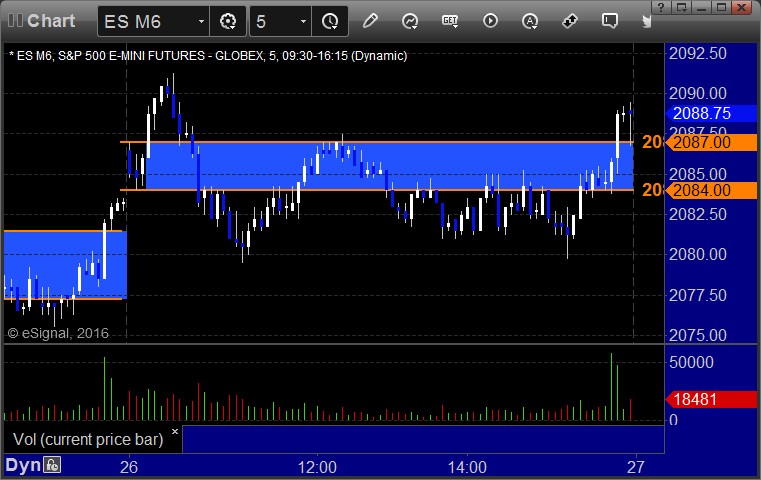Toggle the lock icon beside Dyn
The height and width of the screenshot is (480, 761).
tap(52, 465)
